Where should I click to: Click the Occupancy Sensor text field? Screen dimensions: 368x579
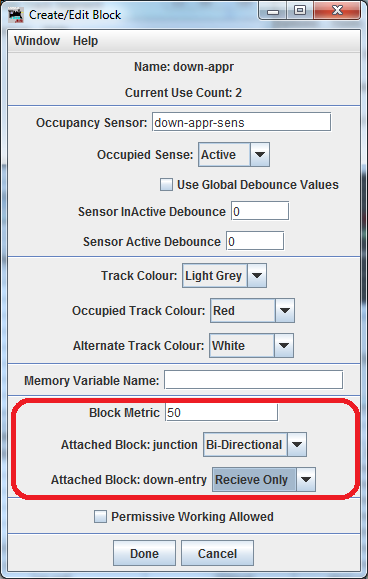(x=241, y=122)
